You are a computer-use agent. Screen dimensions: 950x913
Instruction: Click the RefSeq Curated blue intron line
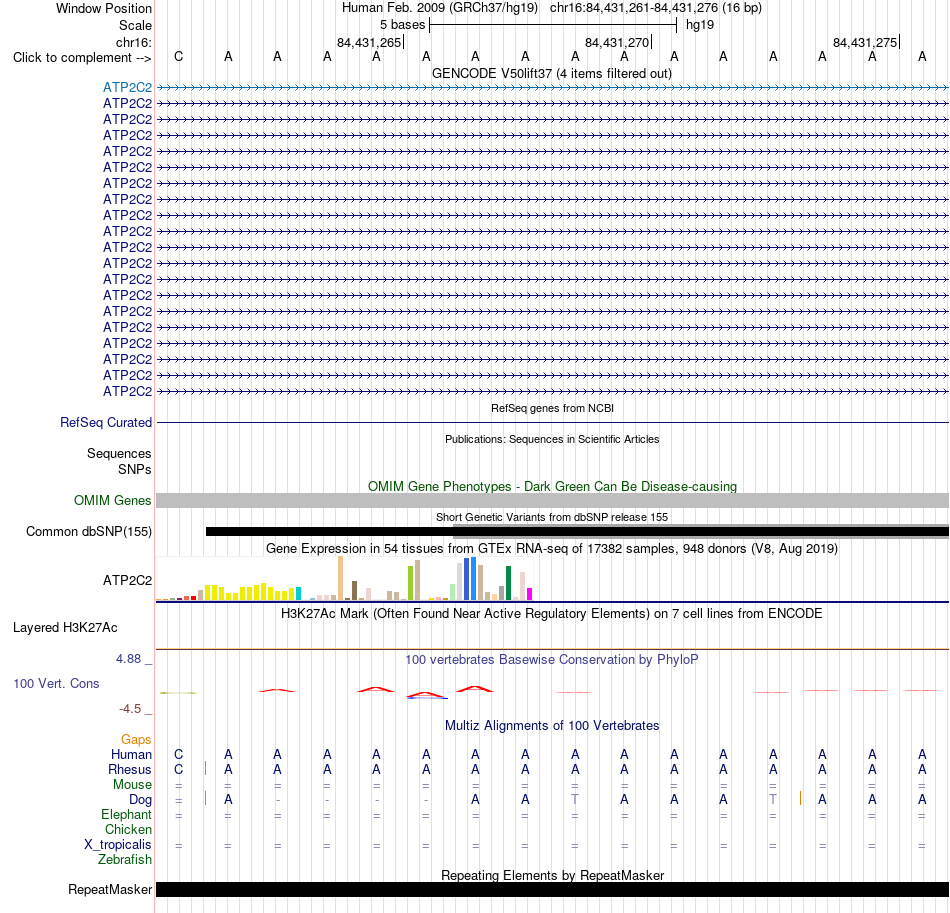[552, 422]
